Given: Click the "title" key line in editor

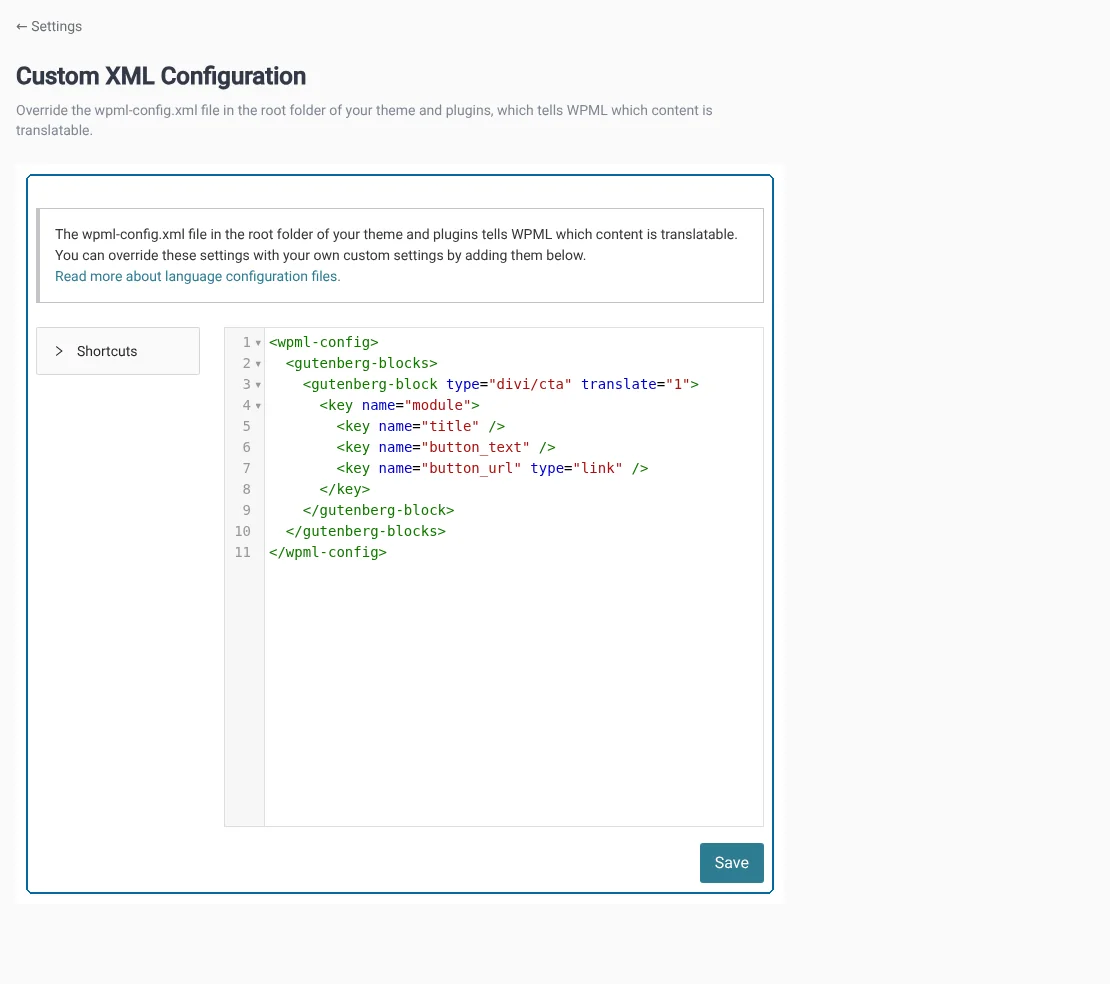Looking at the screenshot, I should pyautogui.click(x=420, y=426).
